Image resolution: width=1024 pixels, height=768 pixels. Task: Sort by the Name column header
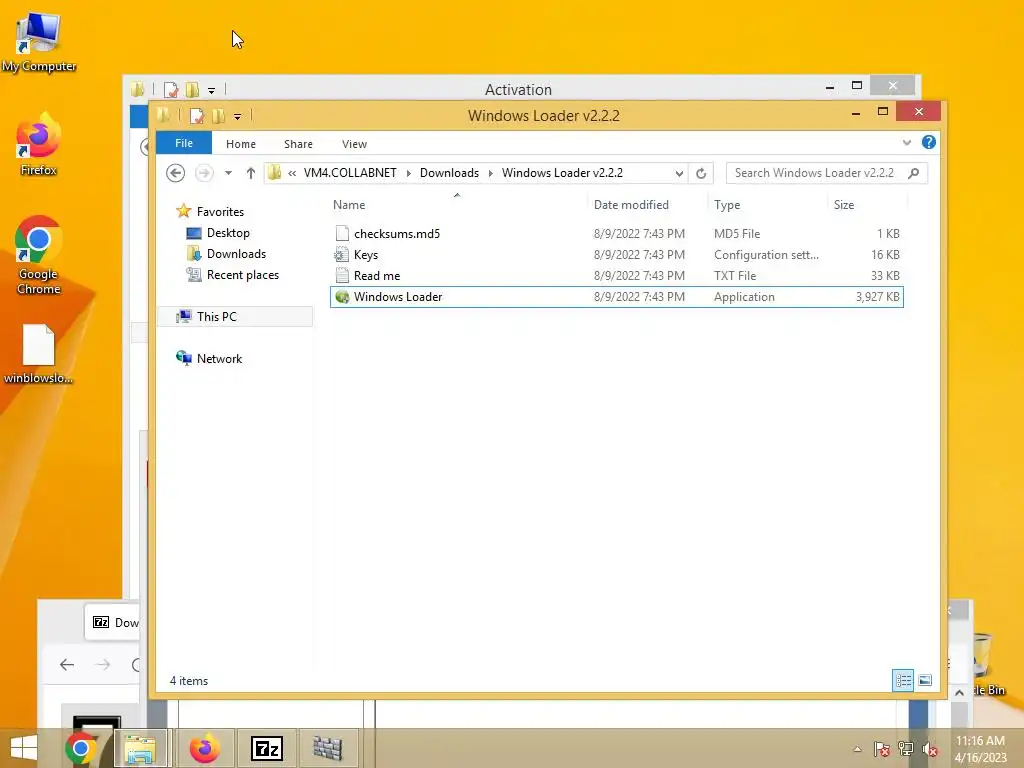[x=458, y=204]
